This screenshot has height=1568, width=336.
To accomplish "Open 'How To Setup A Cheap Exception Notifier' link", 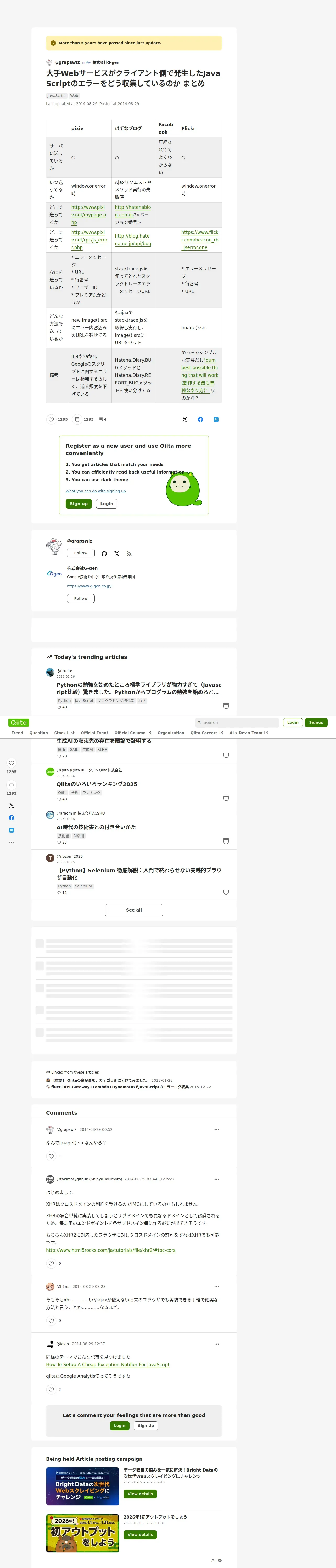I will (x=107, y=1365).
